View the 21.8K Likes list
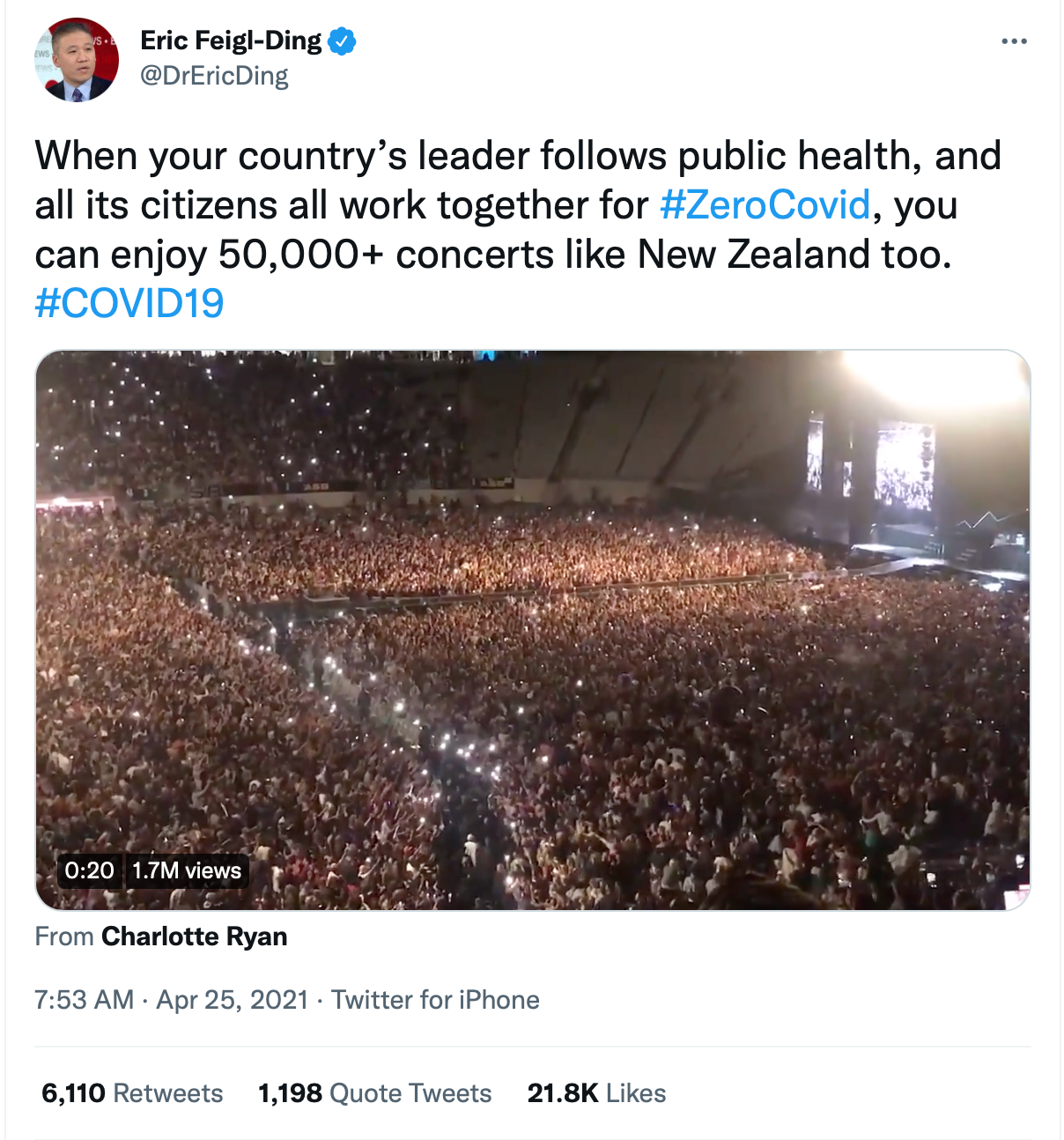 596,1093
